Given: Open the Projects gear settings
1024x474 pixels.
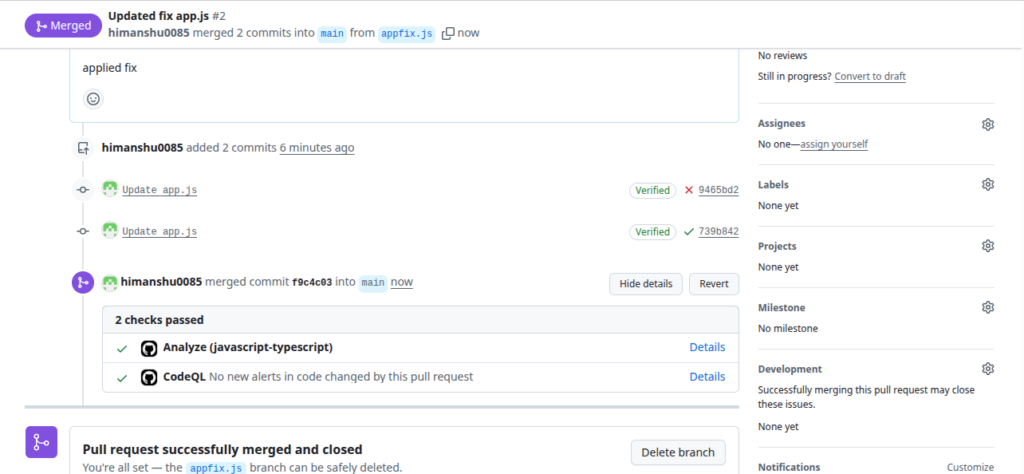Looking at the screenshot, I should point(988,246).
